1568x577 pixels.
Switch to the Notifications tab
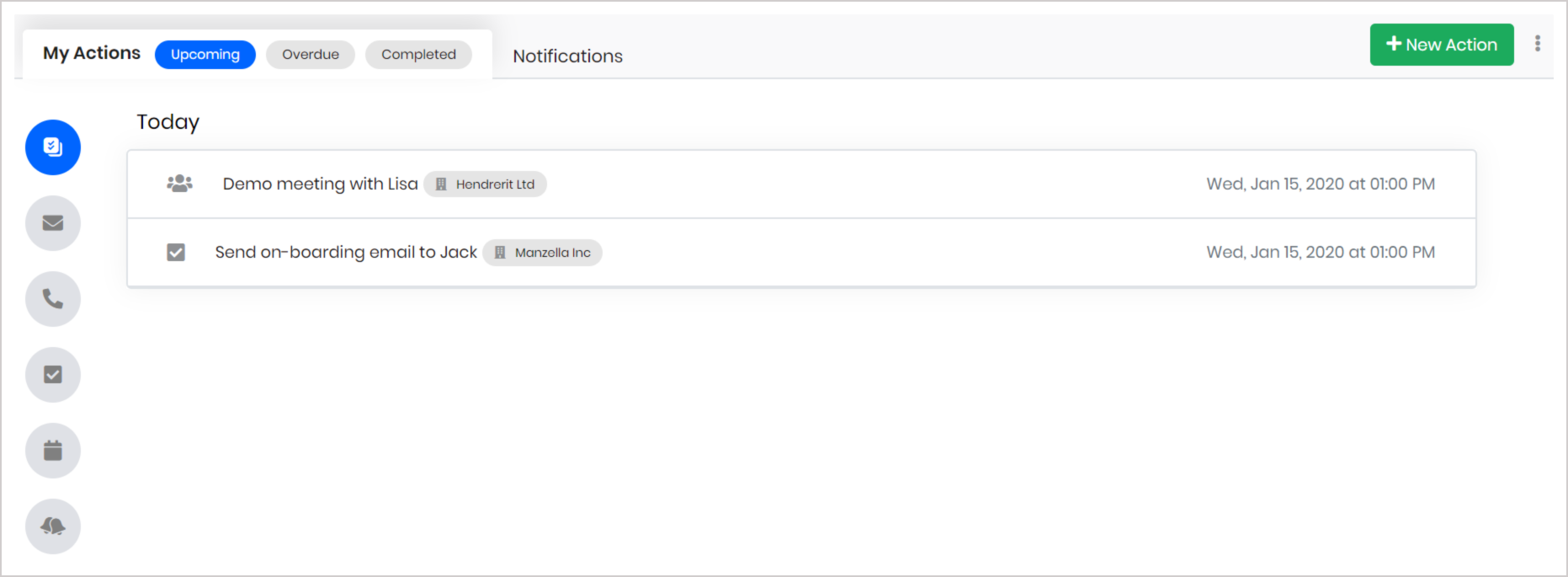point(567,56)
